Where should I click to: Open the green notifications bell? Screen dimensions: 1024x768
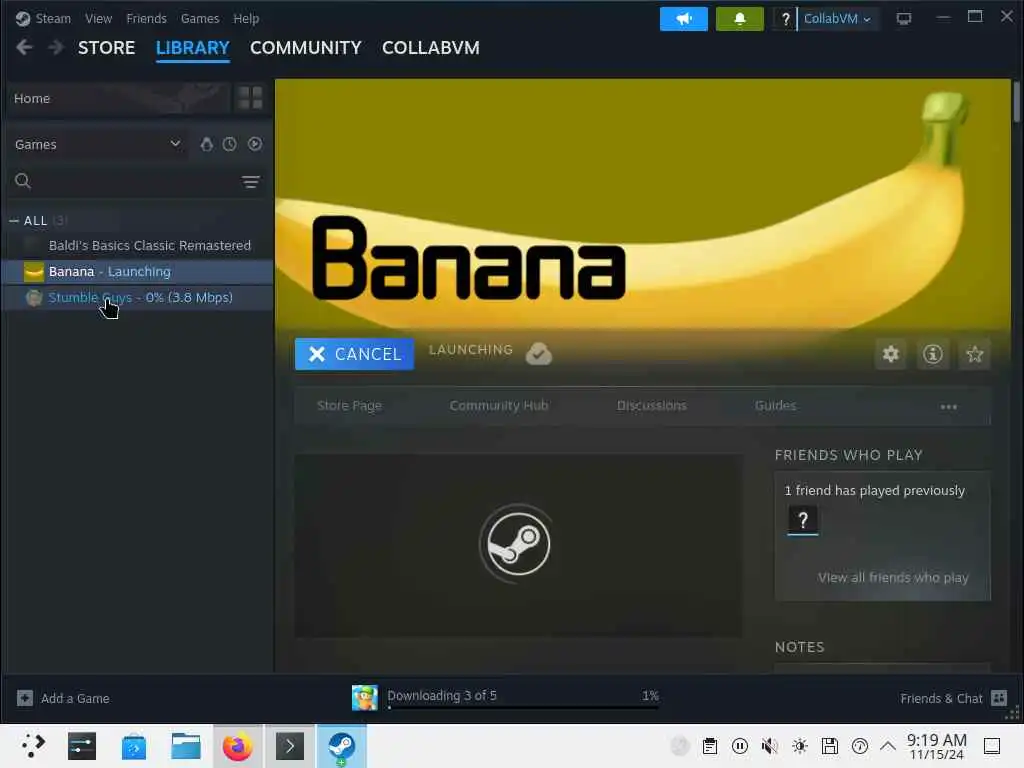click(739, 18)
